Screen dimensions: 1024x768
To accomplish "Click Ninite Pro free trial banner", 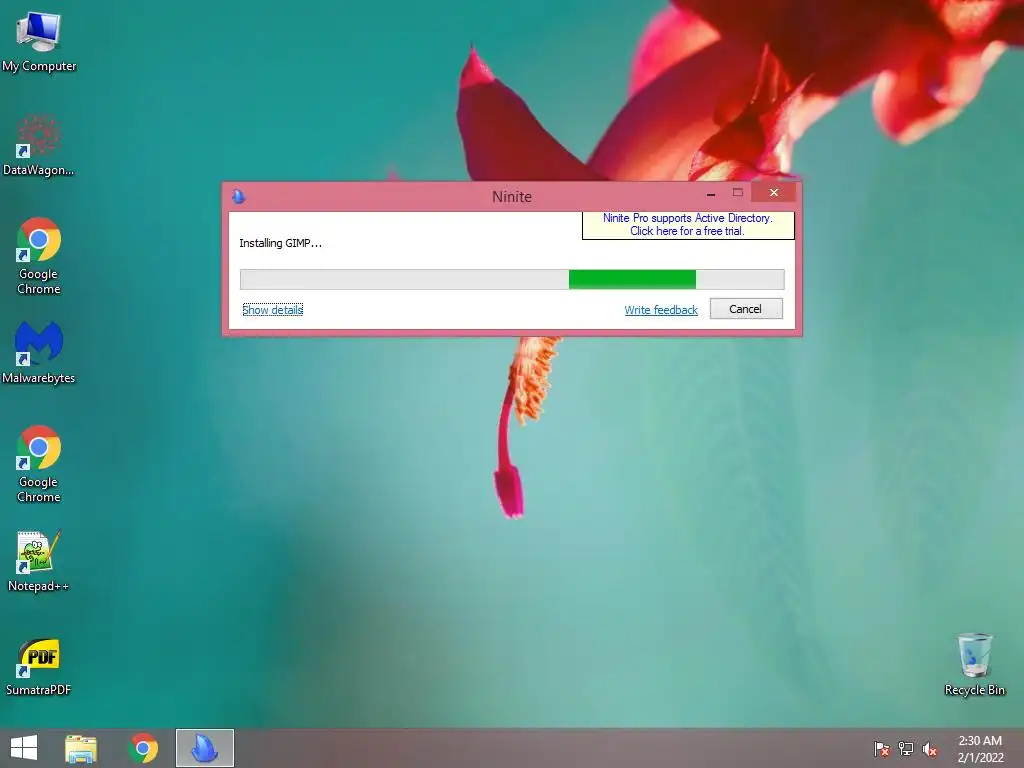I will tap(688, 225).
